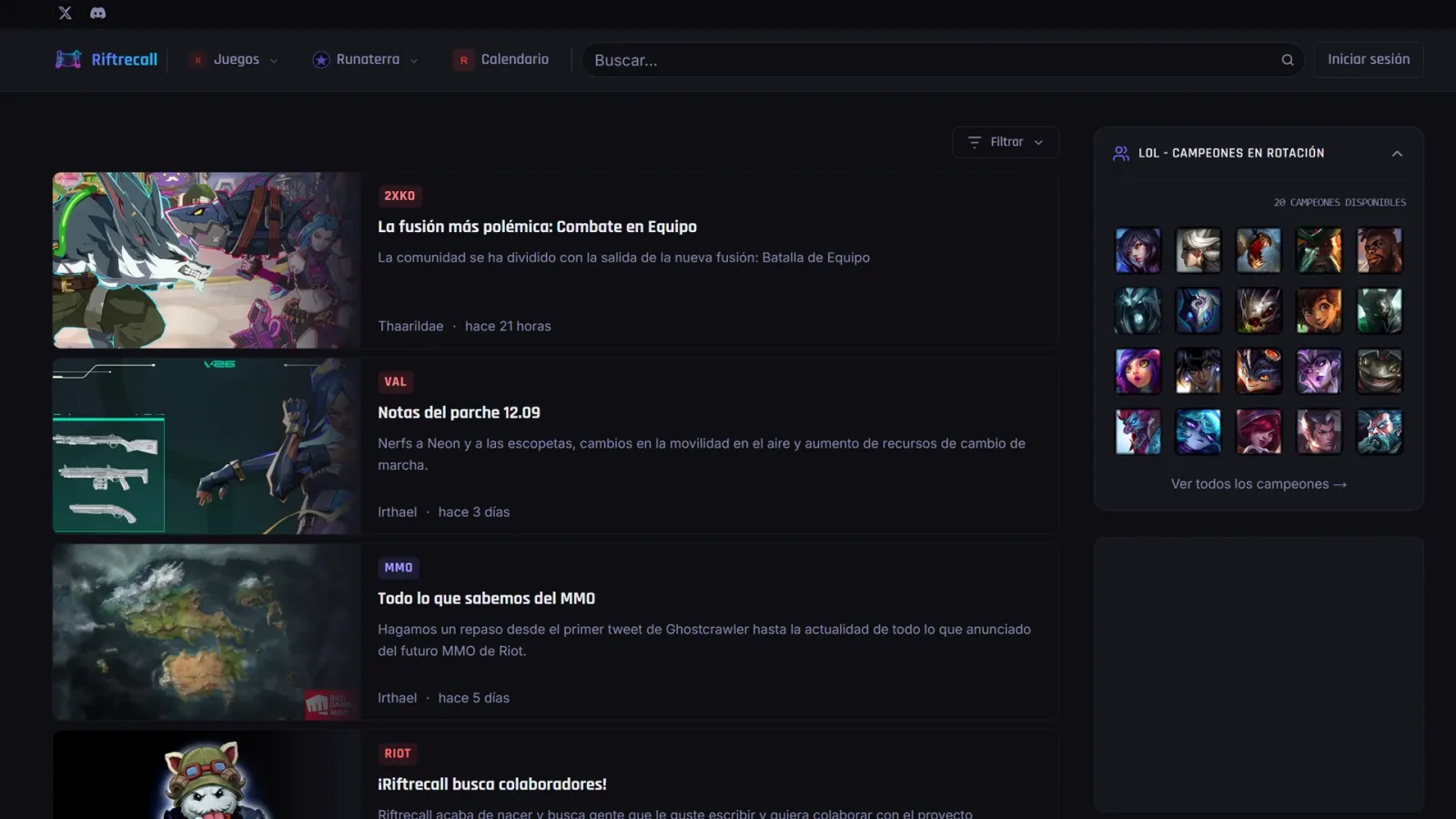Click the 'hace 21 horas' timestamp

pyautogui.click(x=508, y=326)
